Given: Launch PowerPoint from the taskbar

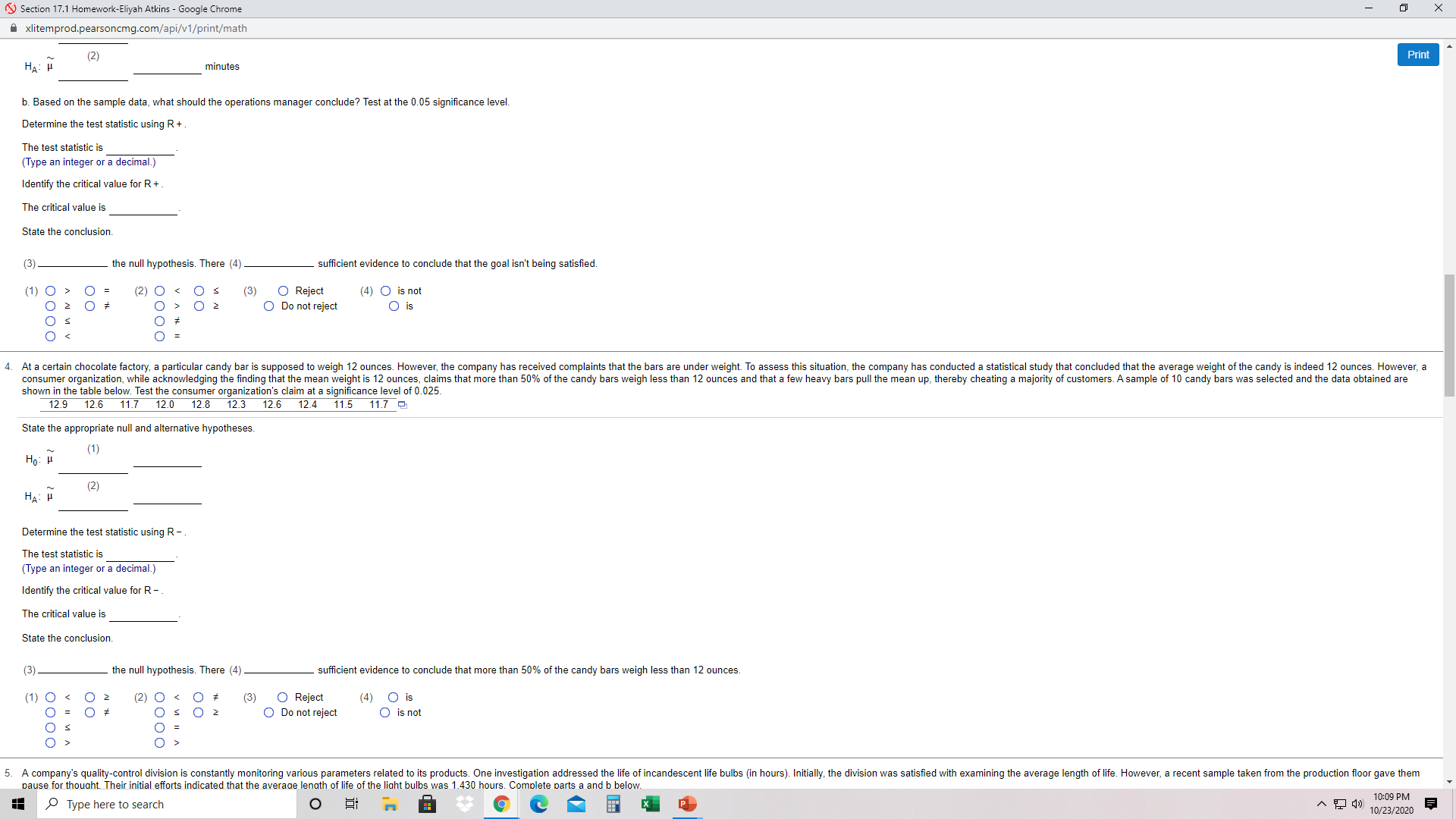Looking at the screenshot, I should [x=687, y=804].
